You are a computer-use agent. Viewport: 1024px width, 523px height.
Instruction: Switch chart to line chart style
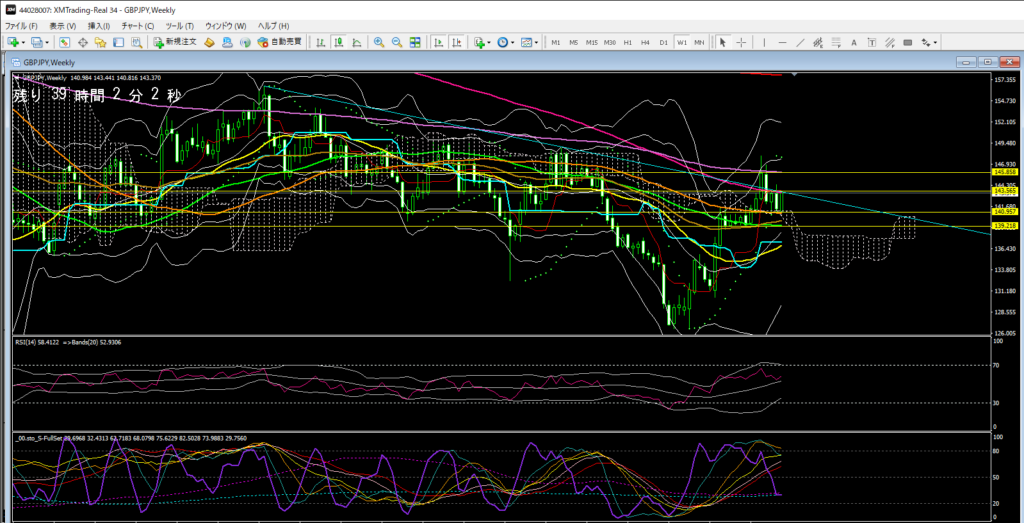pyautogui.click(x=357, y=42)
